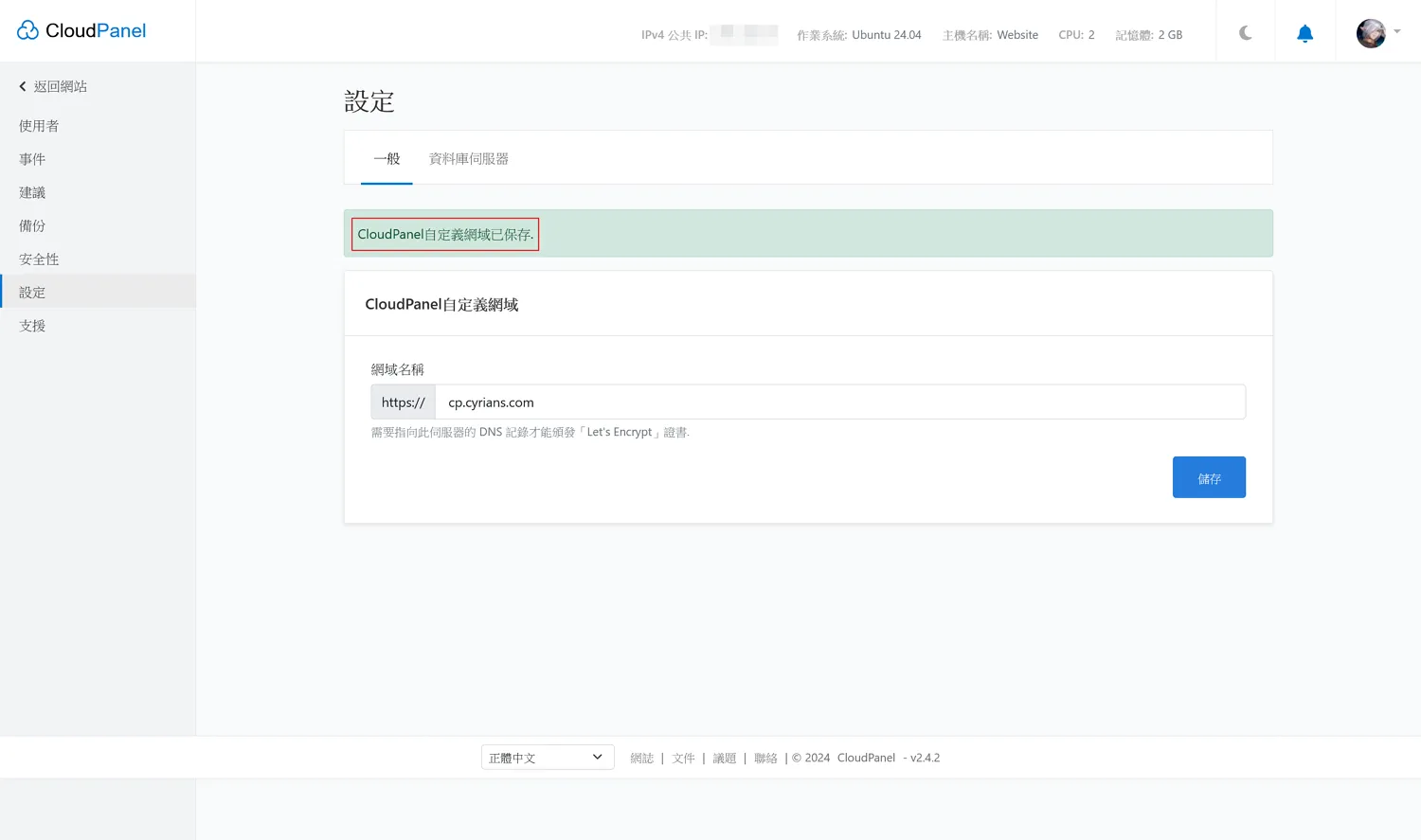Click the CloudPanel logo
Screen dimensions: 1421x840
click(81, 30)
